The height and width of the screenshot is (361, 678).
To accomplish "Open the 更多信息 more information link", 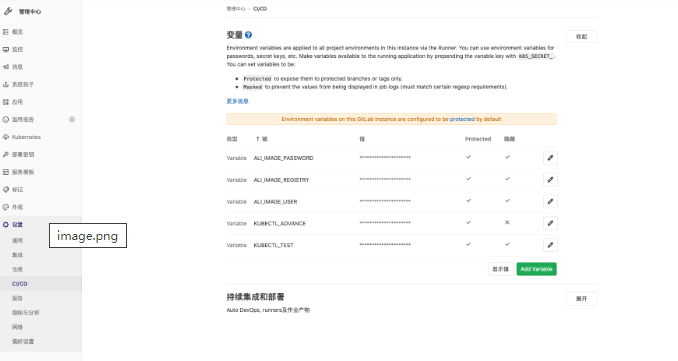I will [x=237, y=101].
